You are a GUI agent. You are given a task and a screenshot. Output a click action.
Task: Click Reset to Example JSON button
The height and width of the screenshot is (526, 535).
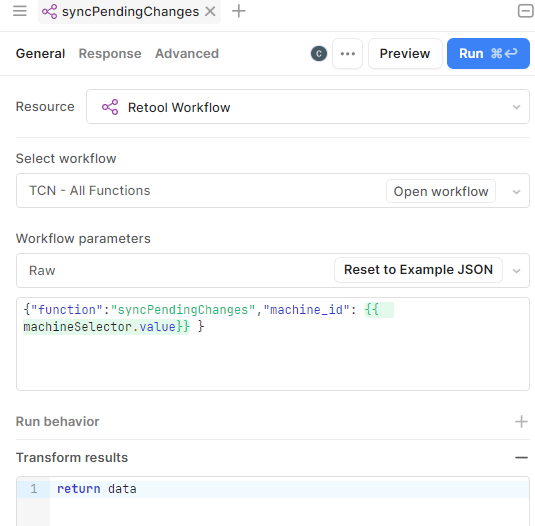coord(418,270)
